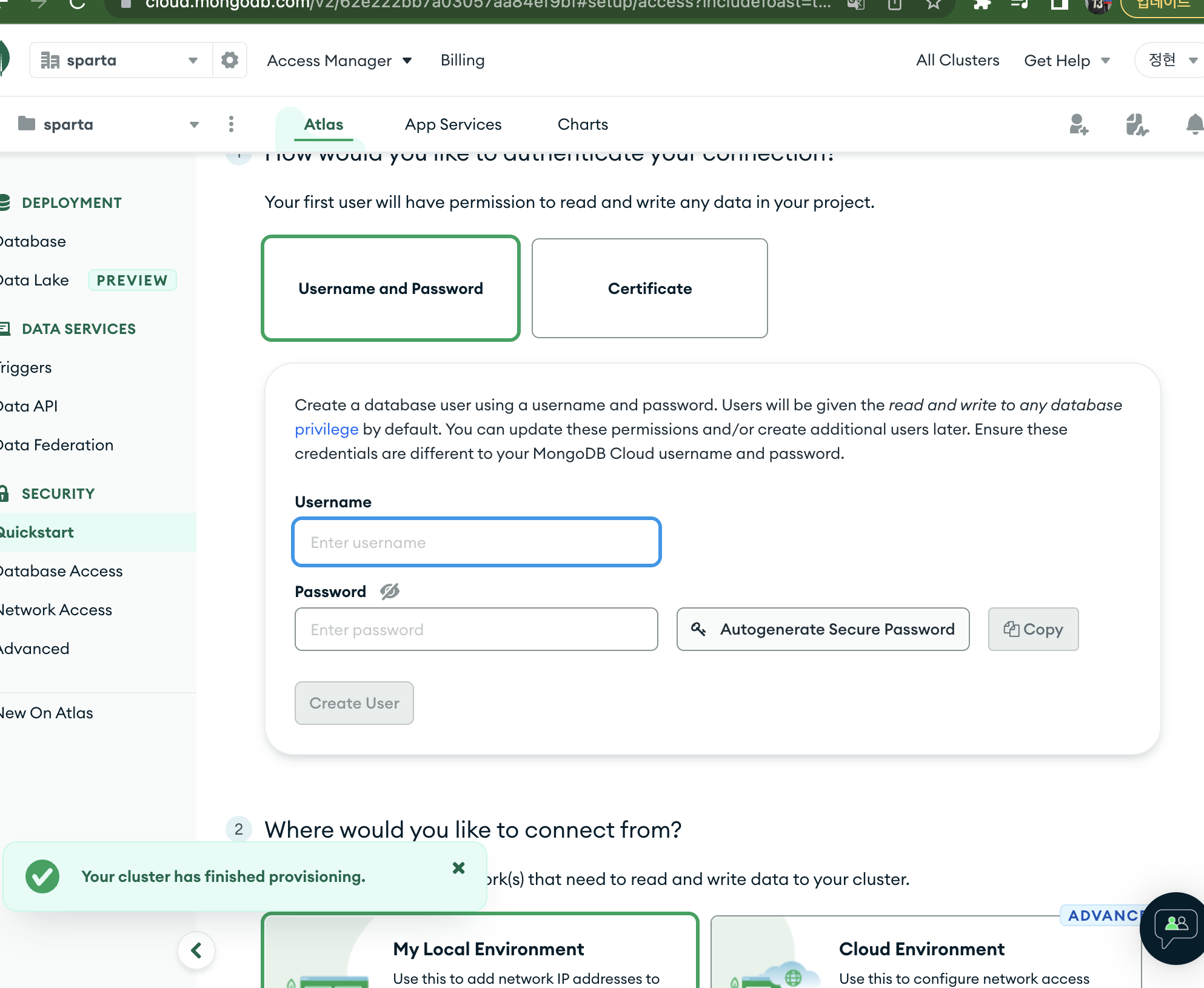The width and height of the screenshot is (1204, 988).
Task: Open project options three-dot menu
Action: 231,124
